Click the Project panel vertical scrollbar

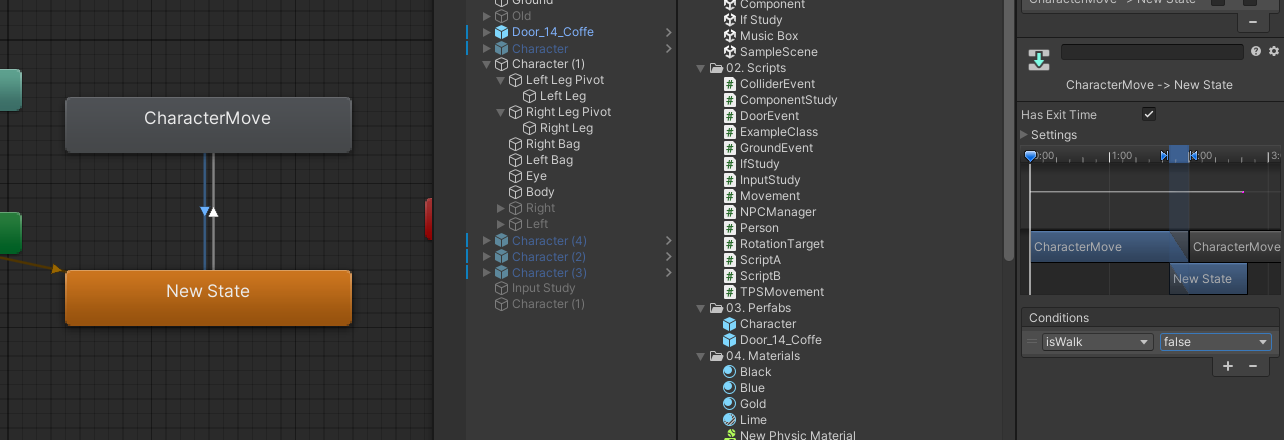point(1008,130)
